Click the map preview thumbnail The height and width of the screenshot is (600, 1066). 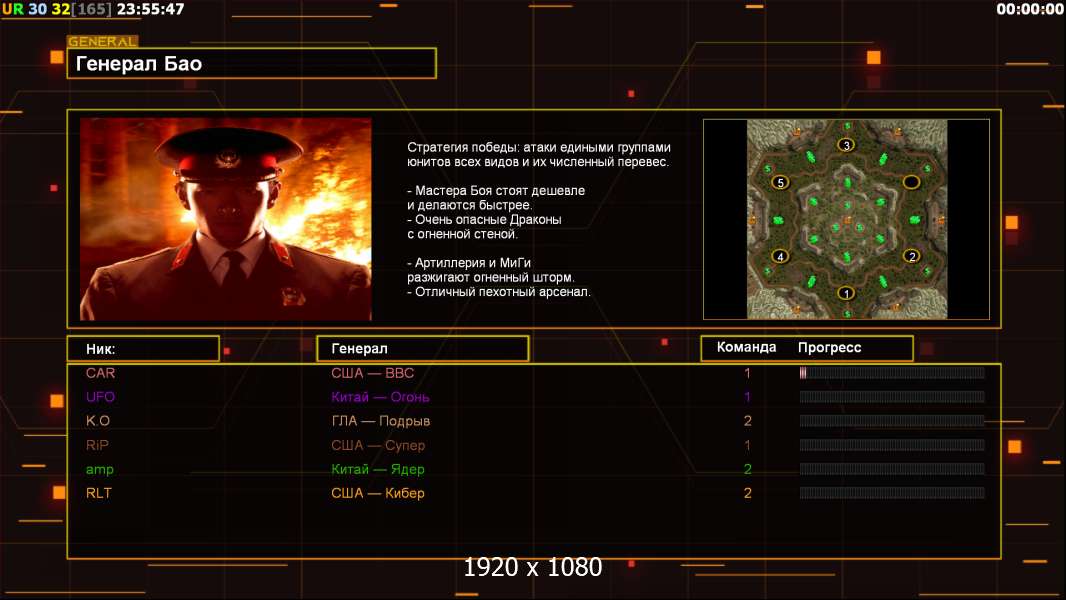pyautogui.click(x=846, y=219)
